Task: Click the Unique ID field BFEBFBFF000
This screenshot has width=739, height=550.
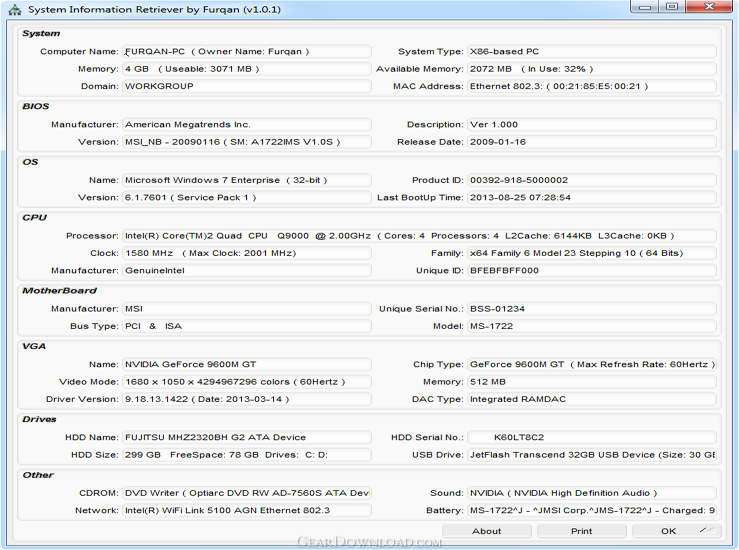Action: [592, 271]
